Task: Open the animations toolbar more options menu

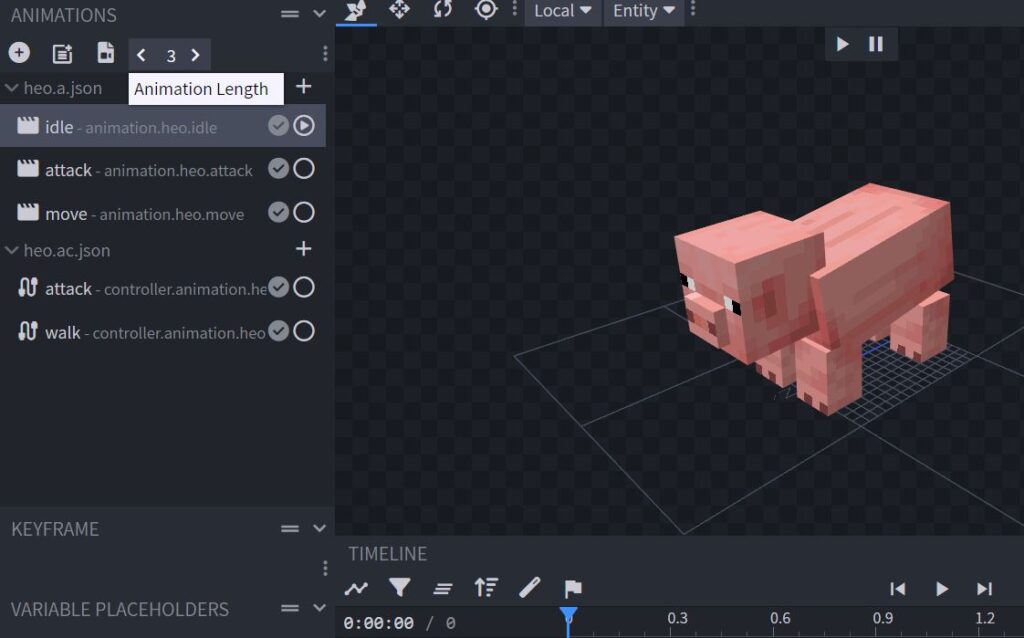Action: 325,54
